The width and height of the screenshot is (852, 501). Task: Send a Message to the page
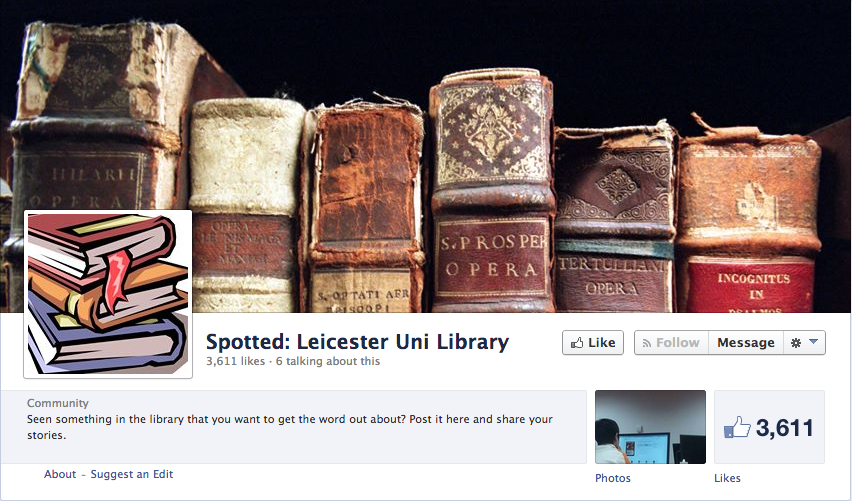[746, 343]
